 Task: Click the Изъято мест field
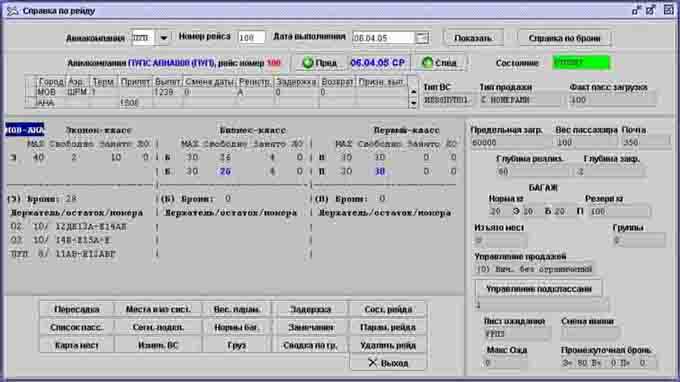coord(501,240)
